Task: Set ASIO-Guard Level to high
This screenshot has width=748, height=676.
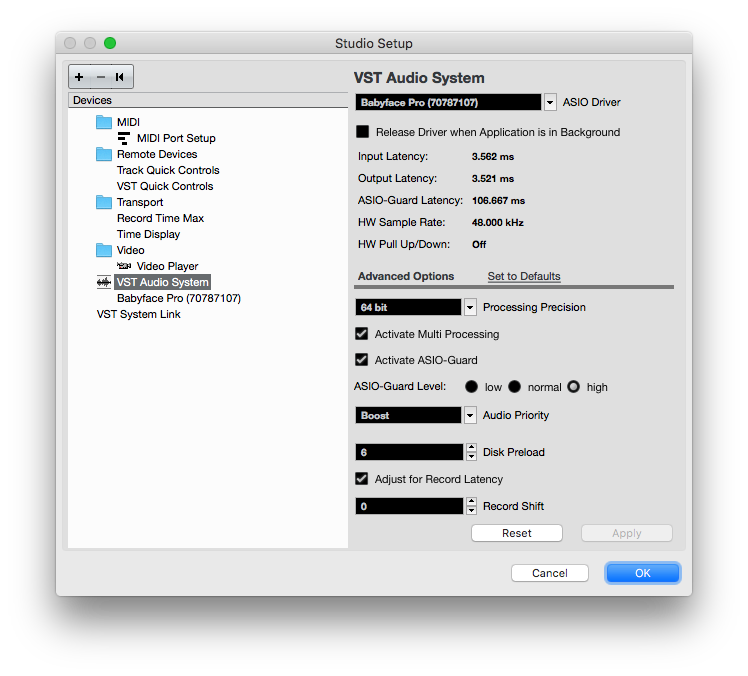Action: (x=573, y=386)
